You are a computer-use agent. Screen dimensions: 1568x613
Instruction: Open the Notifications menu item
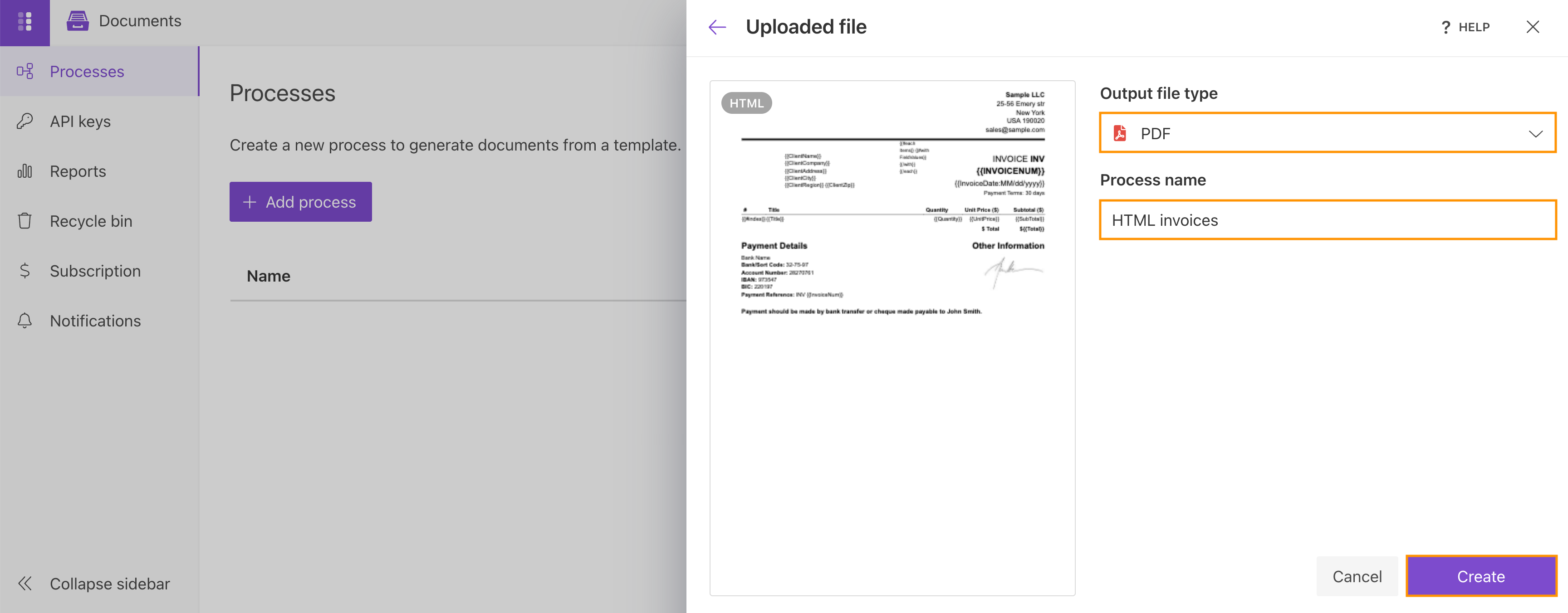click(x=100, y=321)
